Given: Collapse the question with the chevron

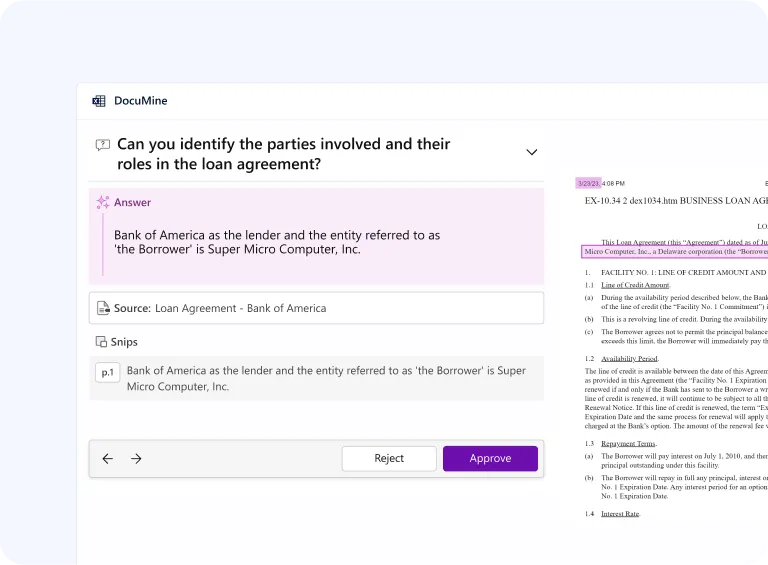Looking at the screenshot, I should tap(531, 152).
